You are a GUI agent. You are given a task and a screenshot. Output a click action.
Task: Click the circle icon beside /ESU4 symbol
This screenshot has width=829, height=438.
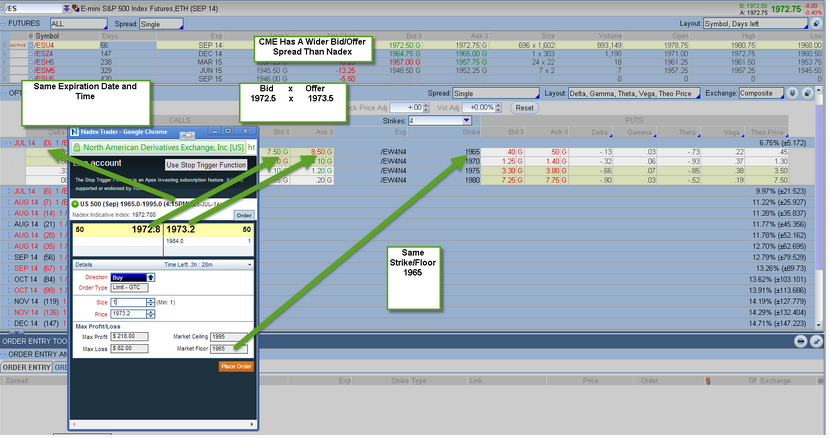click(31, 45)
